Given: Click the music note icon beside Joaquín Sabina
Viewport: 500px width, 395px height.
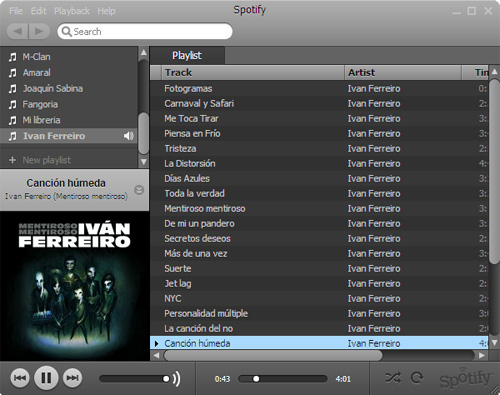Looking at the screenshot, I should click(13, 89).
